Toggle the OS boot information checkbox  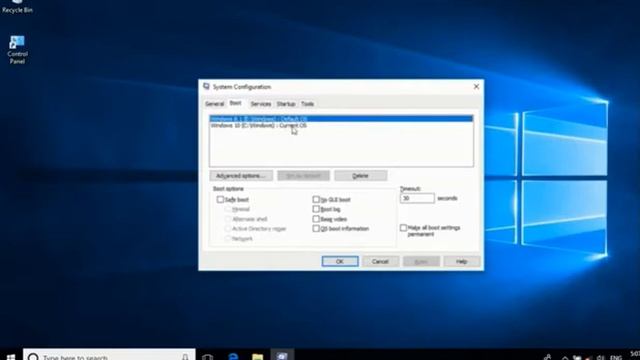(x=316, y=229)
